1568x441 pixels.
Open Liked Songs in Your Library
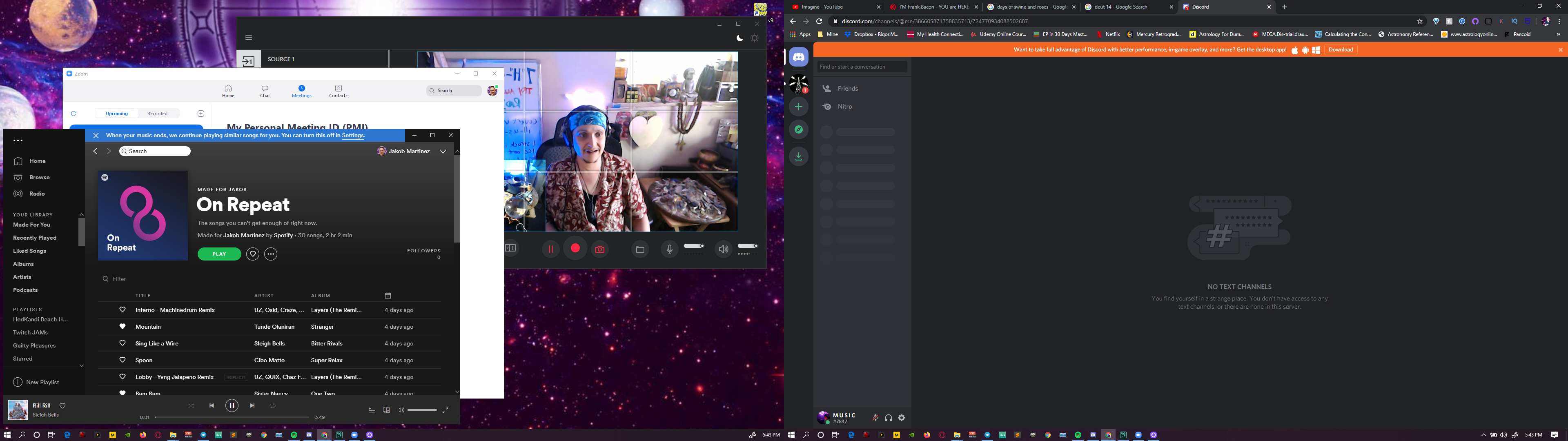[x=29, y=251]
